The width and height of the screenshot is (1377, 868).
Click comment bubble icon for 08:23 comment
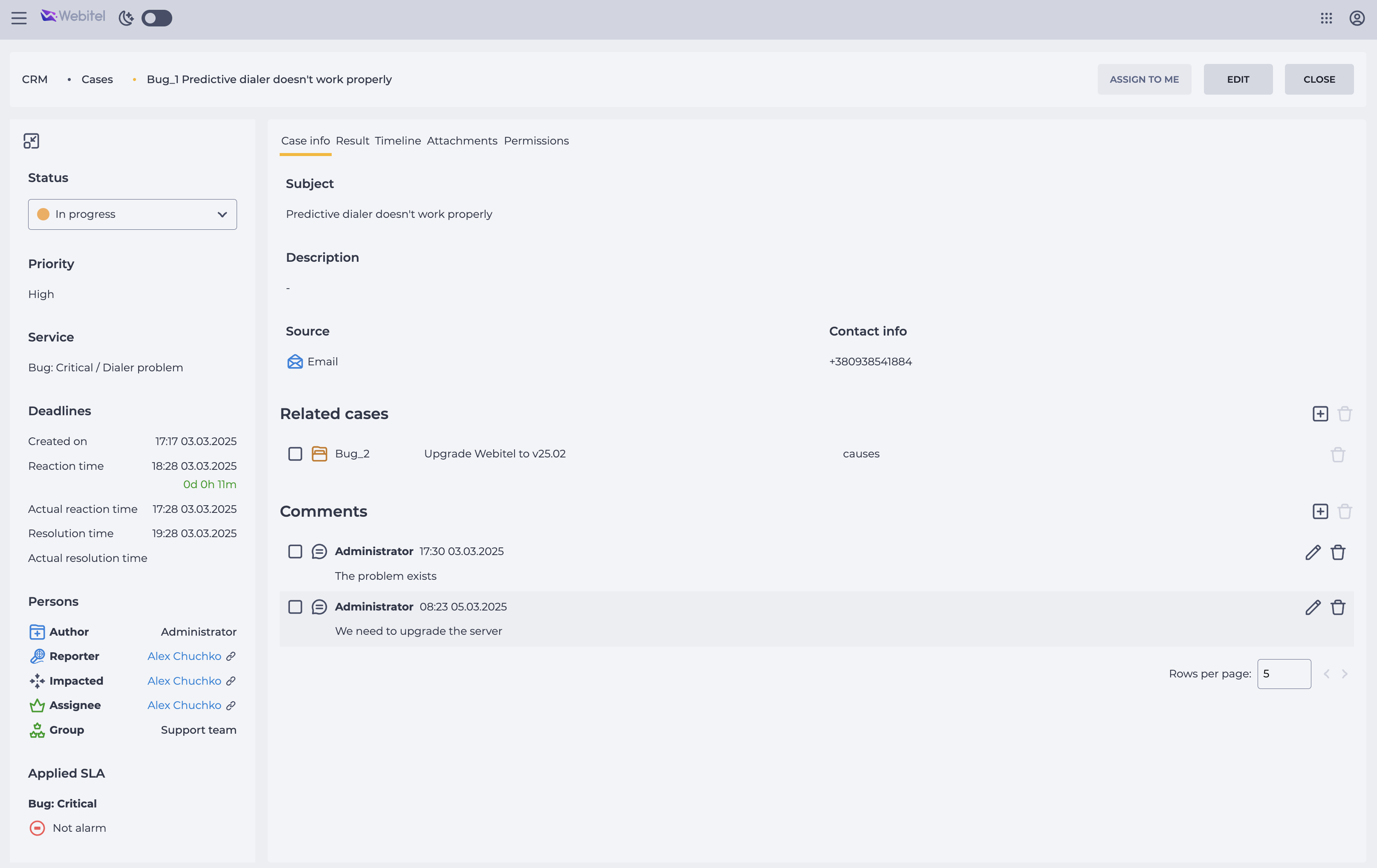(319, 607)
